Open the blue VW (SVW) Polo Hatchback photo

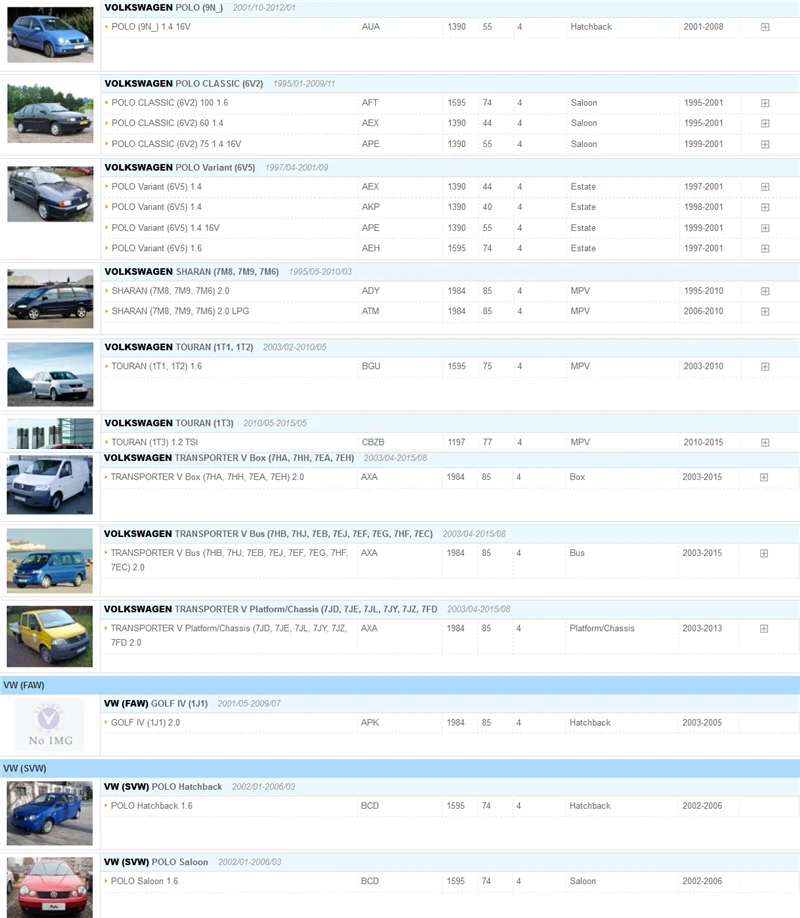50,813
